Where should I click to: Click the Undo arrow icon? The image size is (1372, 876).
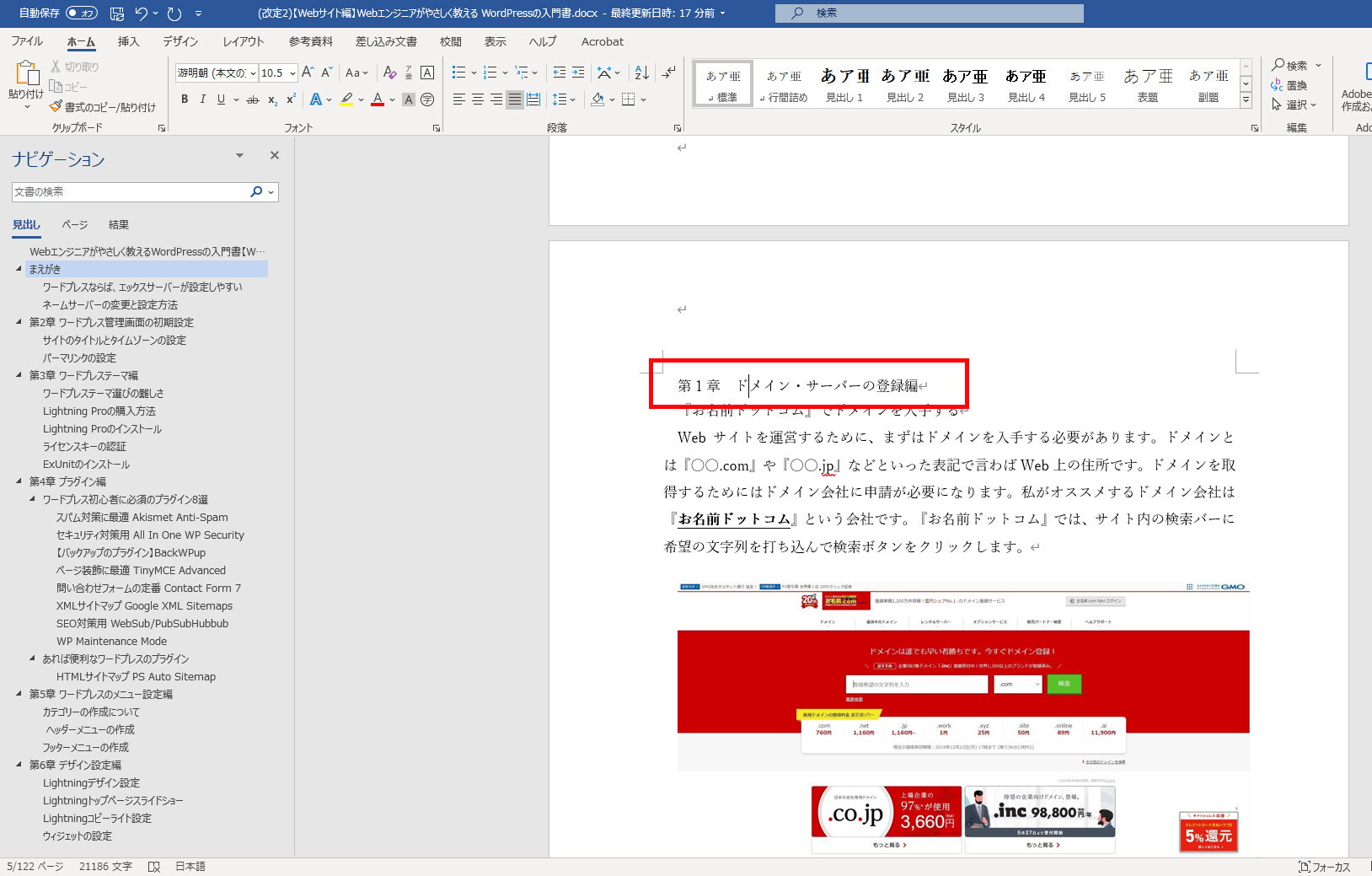(141, 13)
